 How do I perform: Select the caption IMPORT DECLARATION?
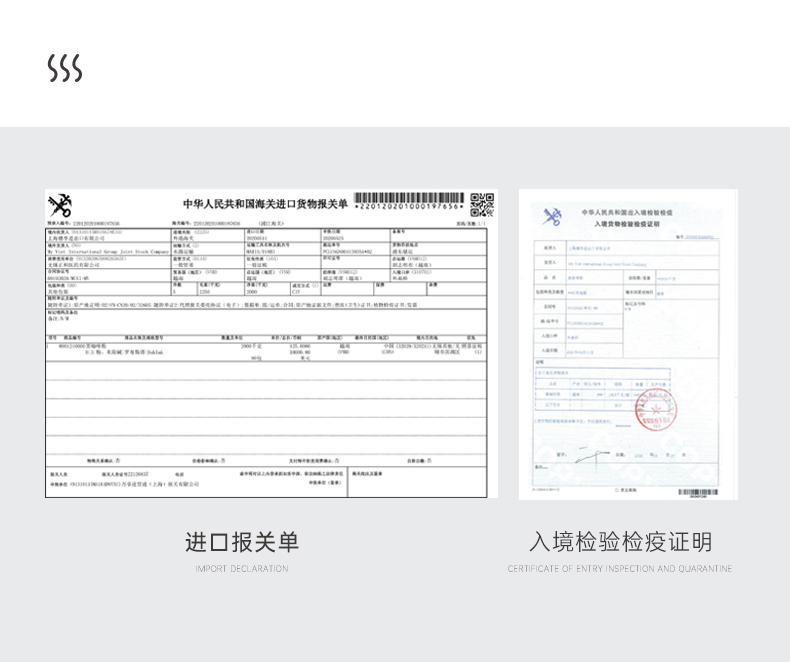tap(242, 569)
